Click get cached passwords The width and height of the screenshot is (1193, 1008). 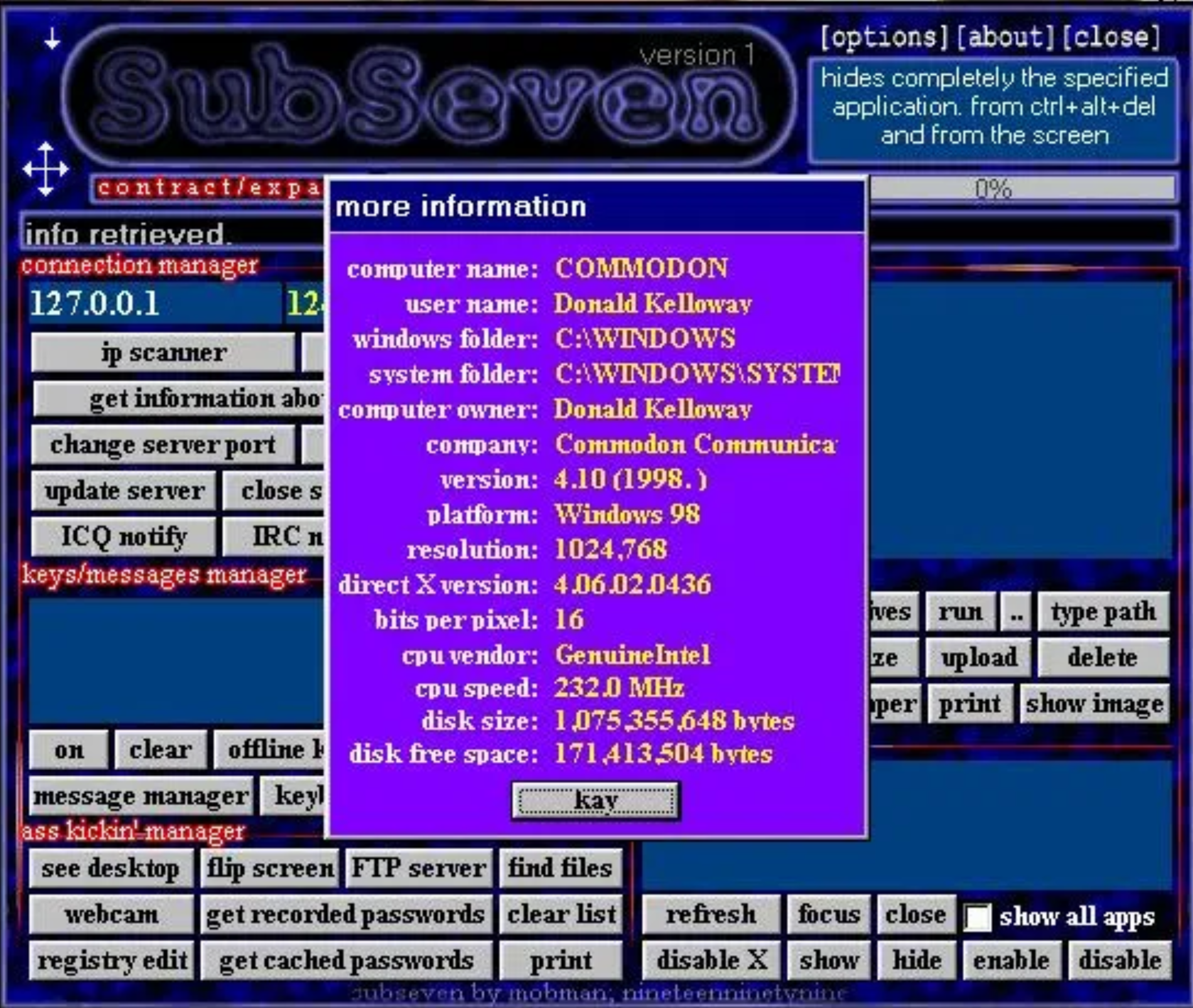point(346,960)
